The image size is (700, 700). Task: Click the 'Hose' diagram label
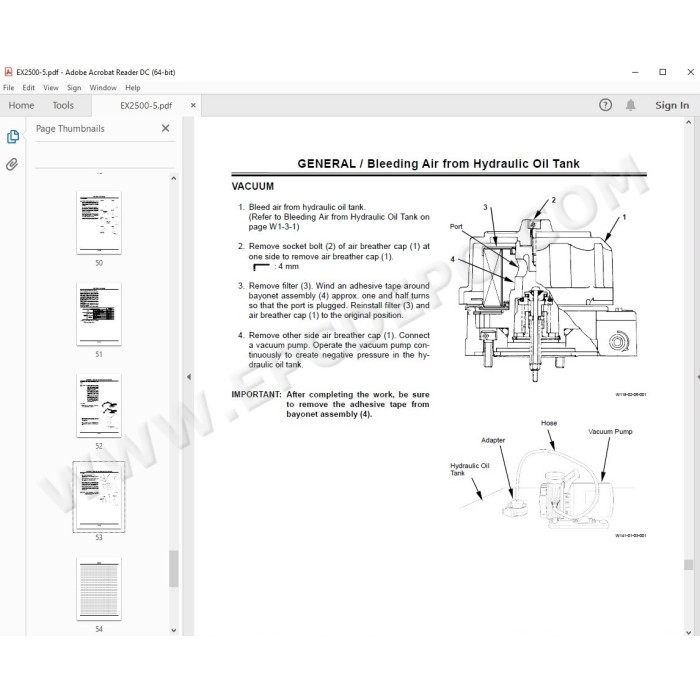(549, 423)
